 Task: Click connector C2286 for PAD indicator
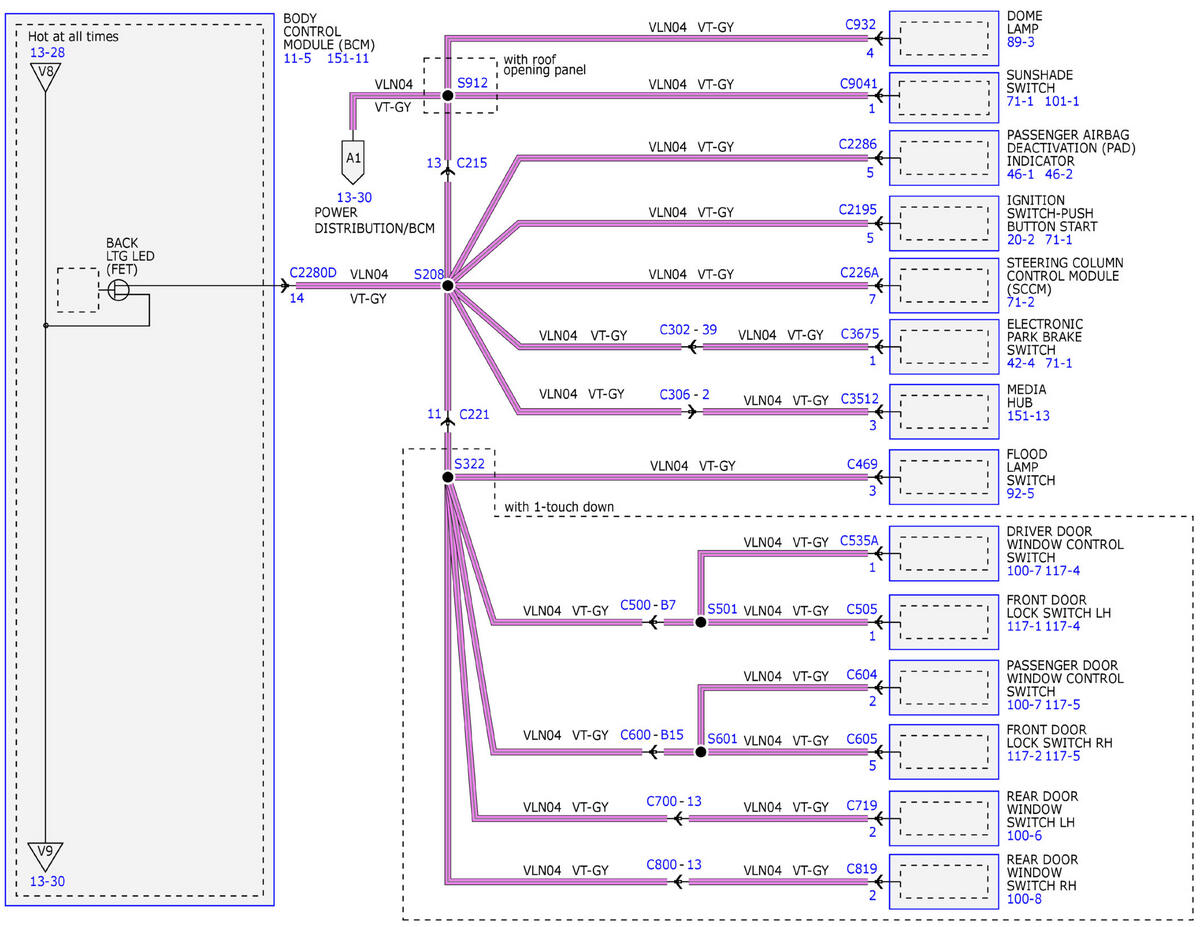click(x=858, y=145)
